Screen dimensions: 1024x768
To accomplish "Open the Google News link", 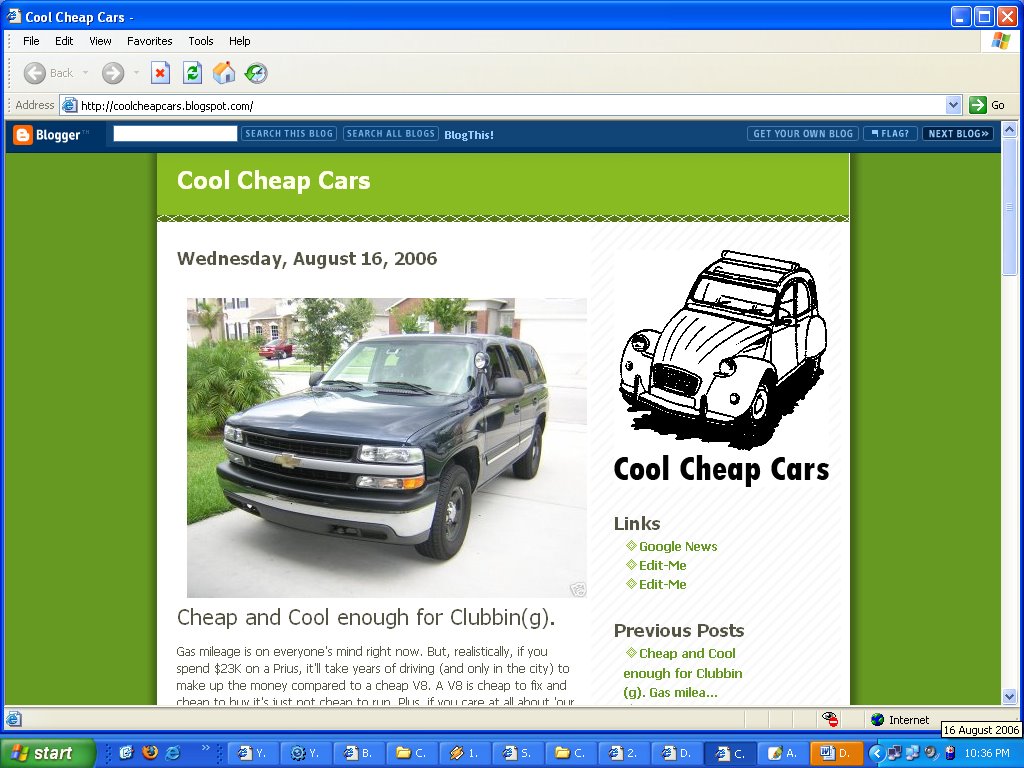I will [678, 547].
